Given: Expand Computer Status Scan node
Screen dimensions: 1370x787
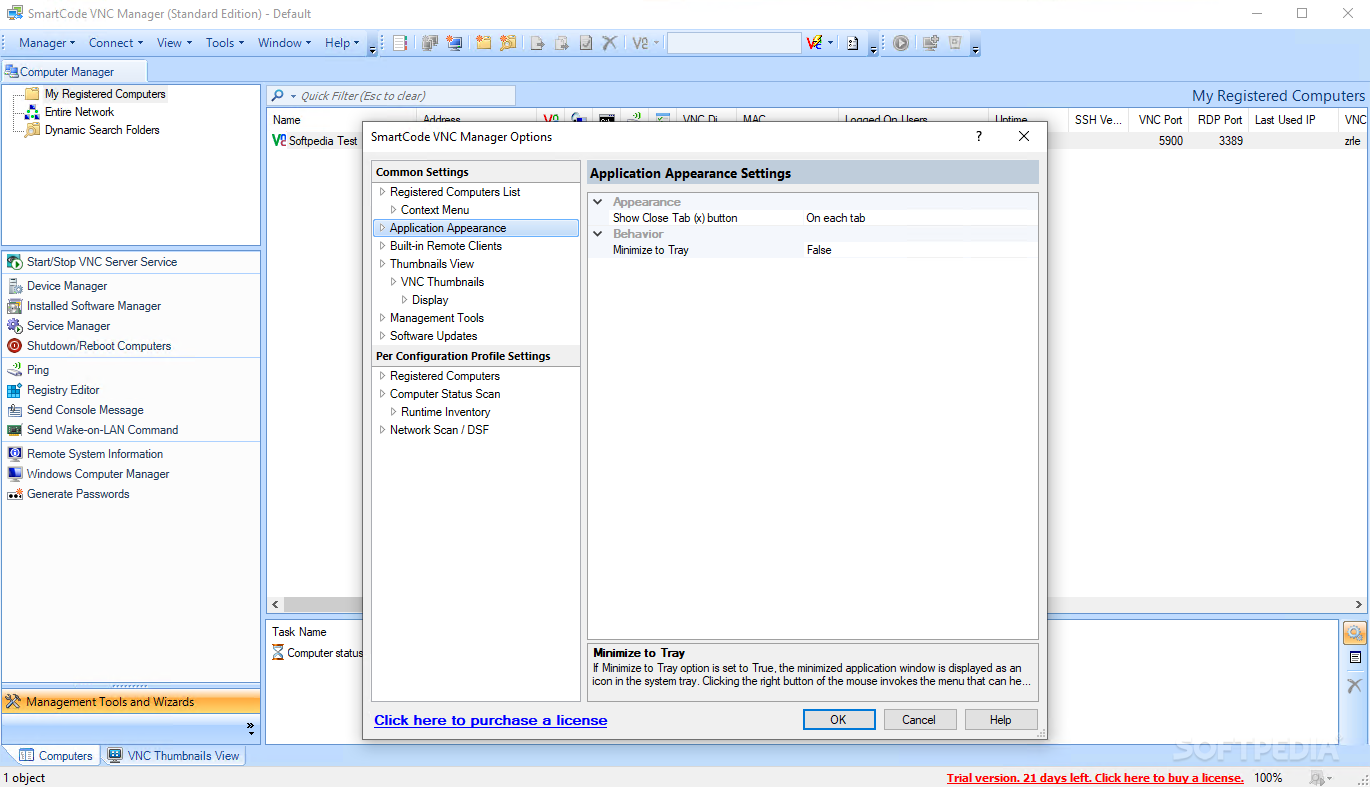Looking at the screenshot, I should [x=382, y=394].
